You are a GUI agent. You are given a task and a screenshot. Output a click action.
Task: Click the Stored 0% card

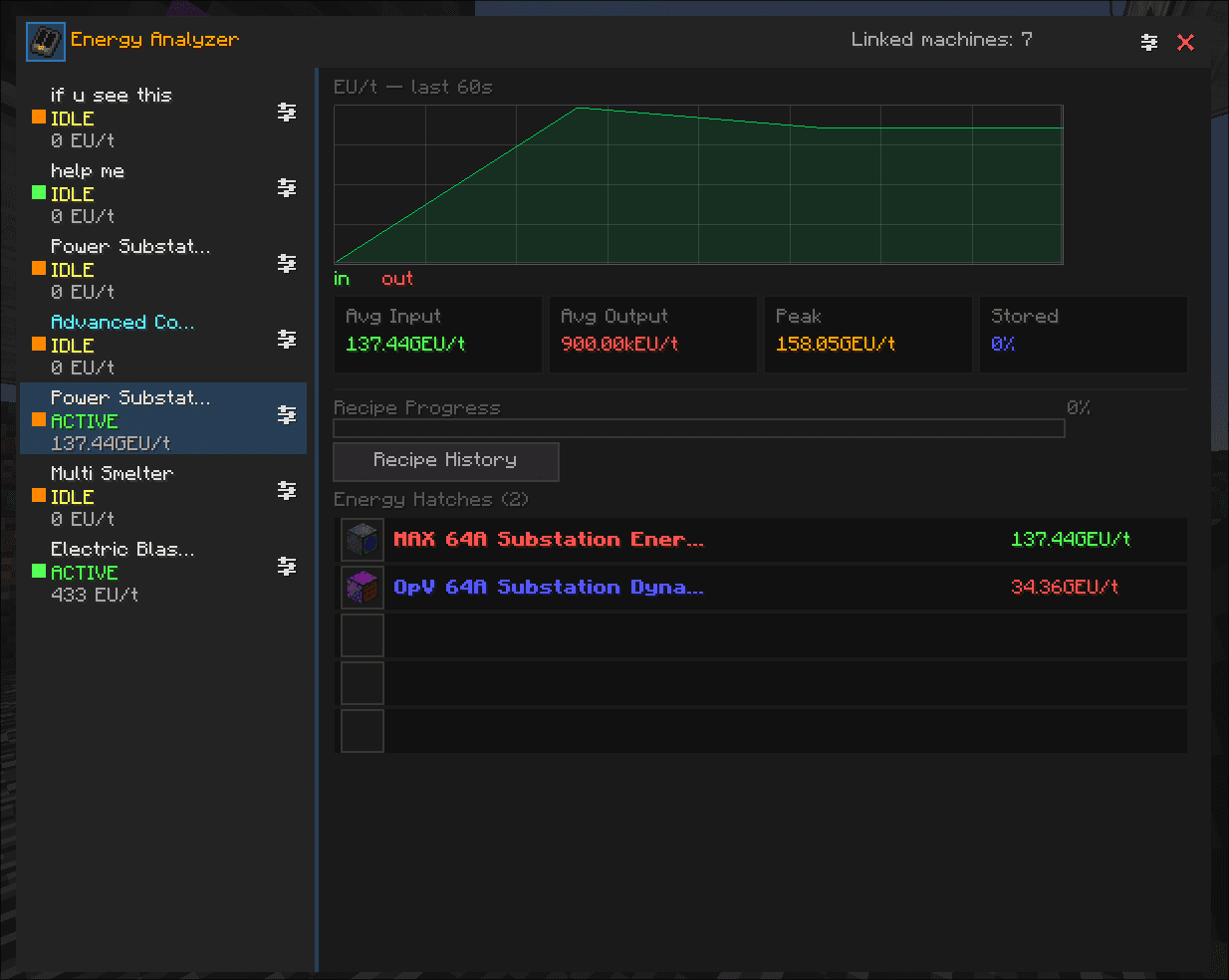click(x=1083, y=335)
